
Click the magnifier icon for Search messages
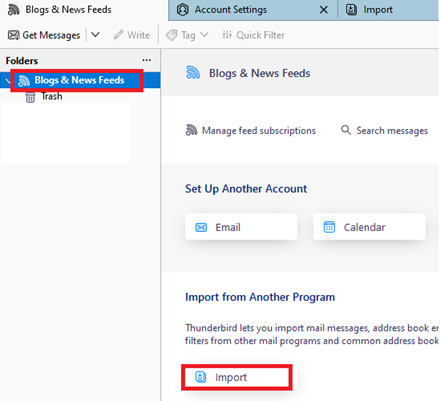pos(346,130)
